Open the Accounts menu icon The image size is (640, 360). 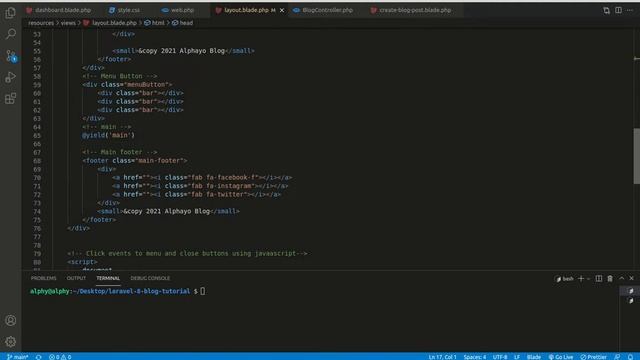(11, 320)
